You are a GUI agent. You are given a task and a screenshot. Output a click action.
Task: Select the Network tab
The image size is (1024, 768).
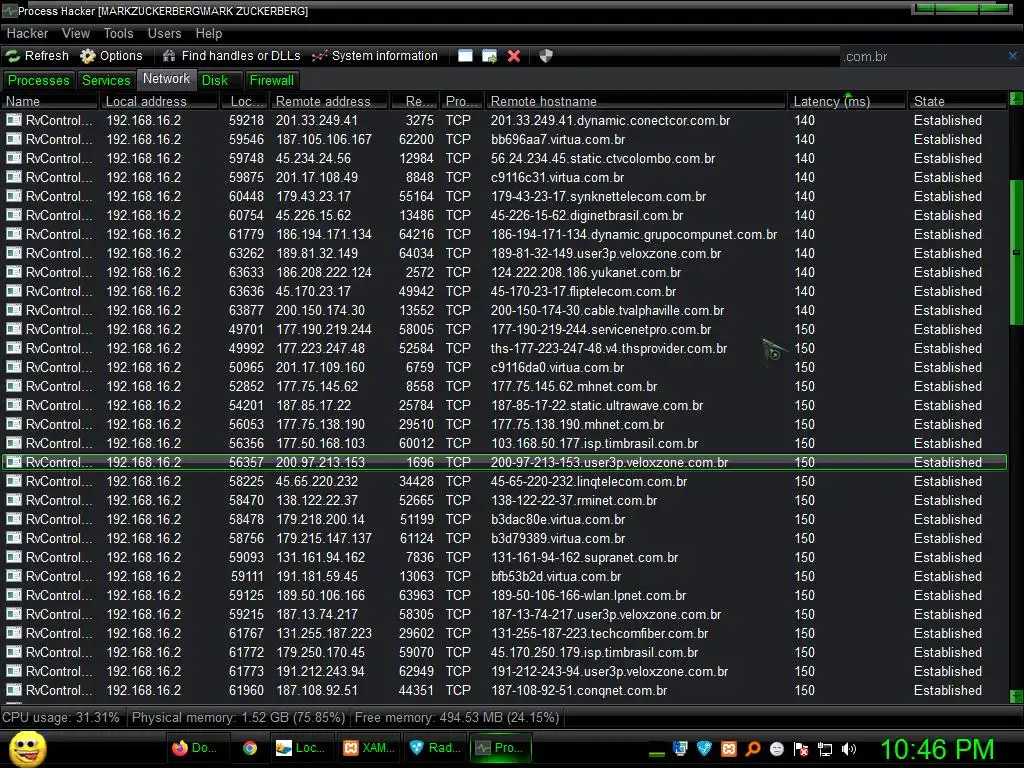tap(167, 79)
